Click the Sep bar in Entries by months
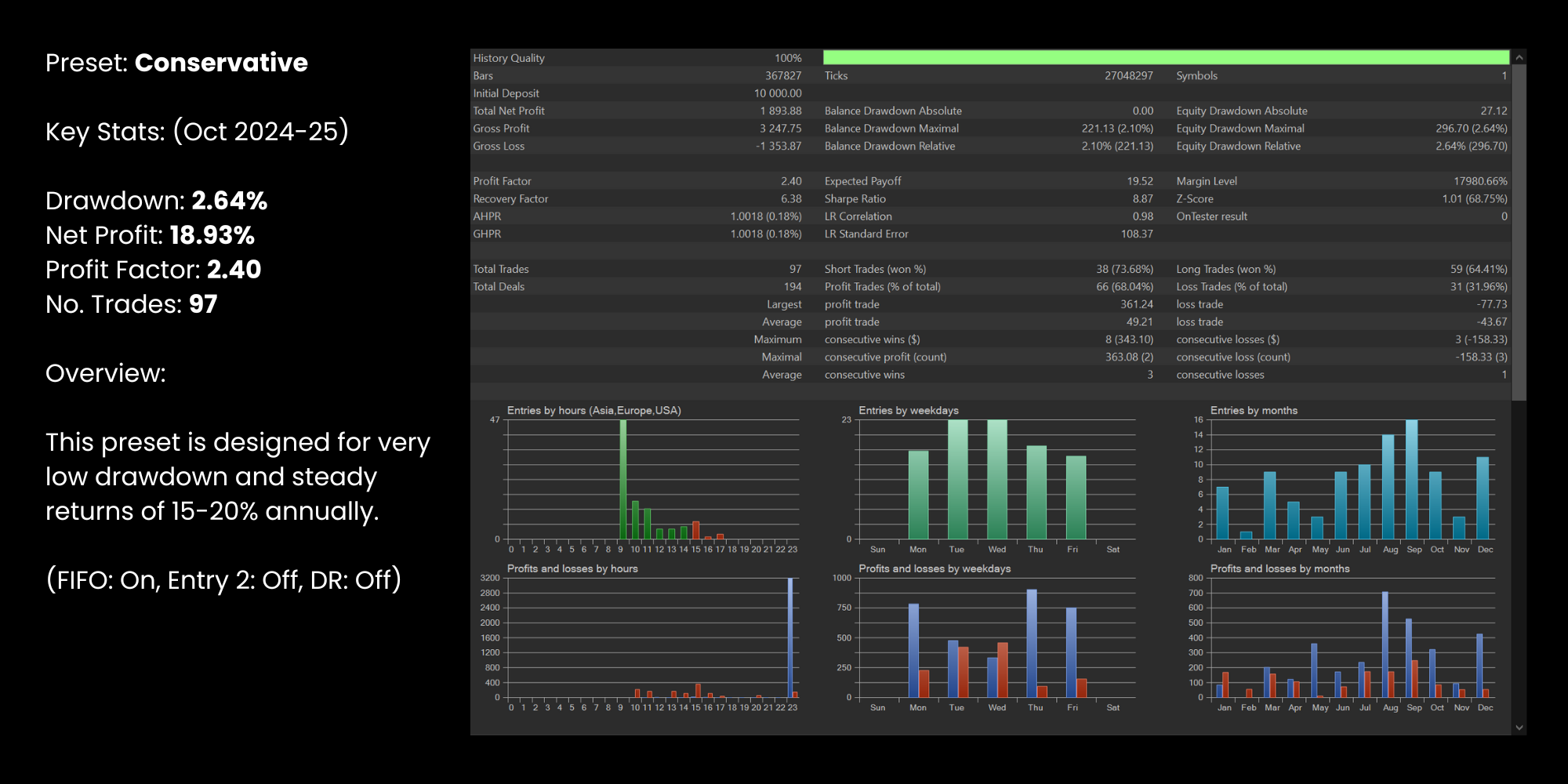The image size is (1568, 784). [1411, 478]
